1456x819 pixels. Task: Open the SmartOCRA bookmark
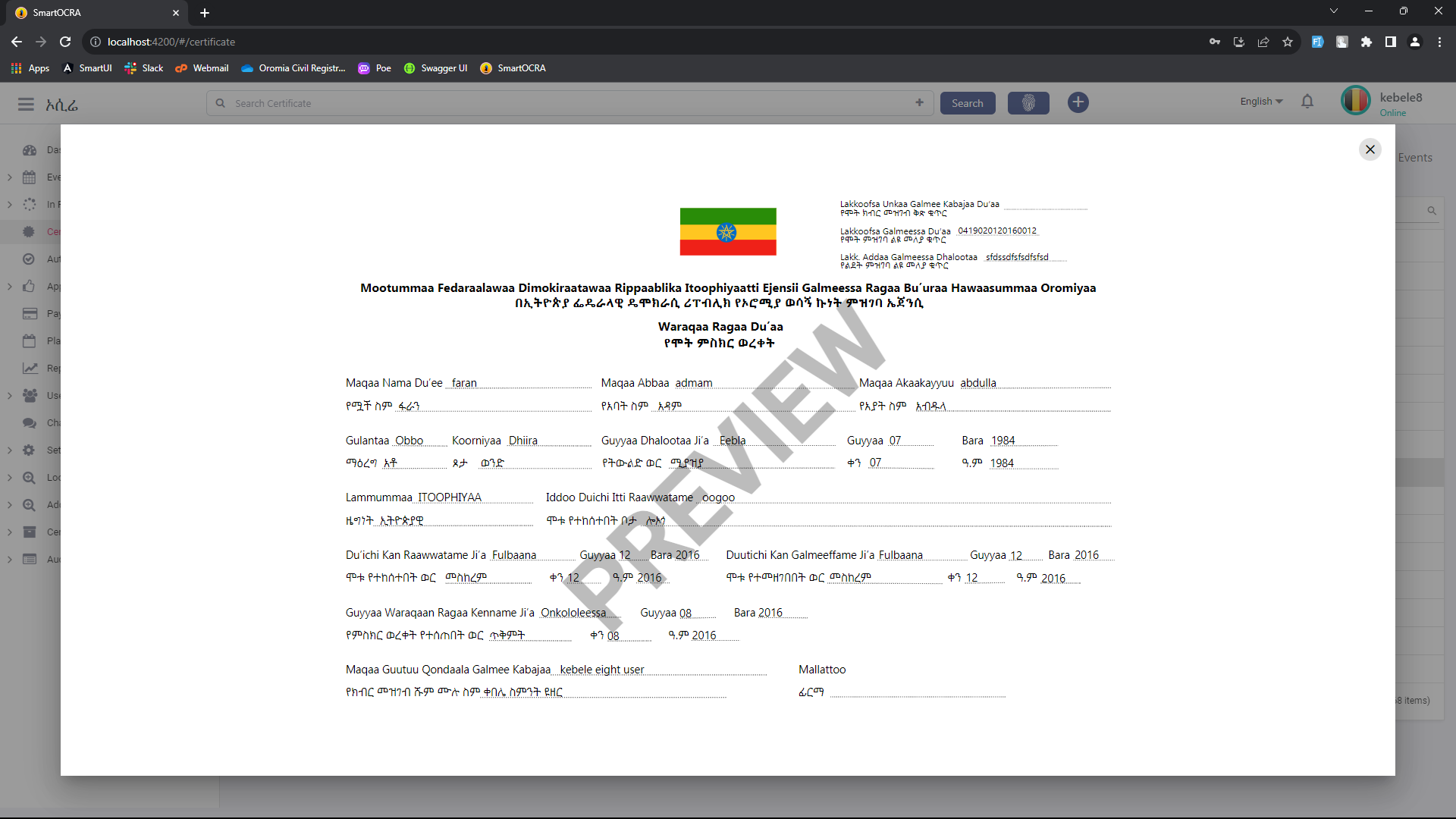click(513, 68)
